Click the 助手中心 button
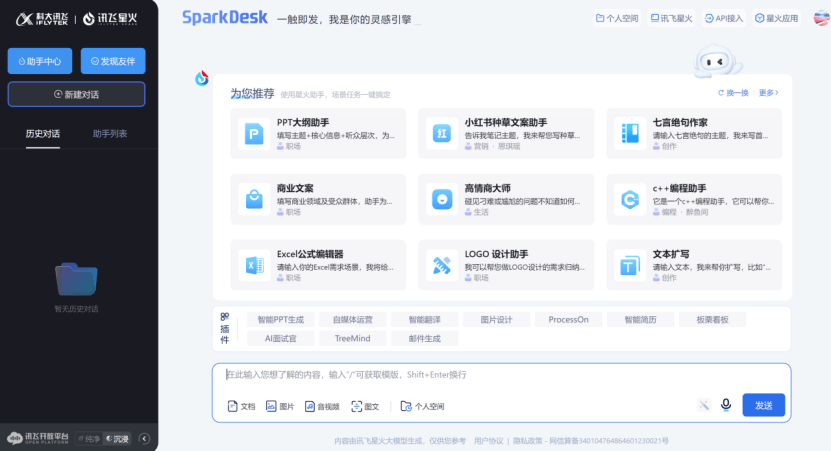The width and height of the screenshot is (831, 451). point(40,61)
